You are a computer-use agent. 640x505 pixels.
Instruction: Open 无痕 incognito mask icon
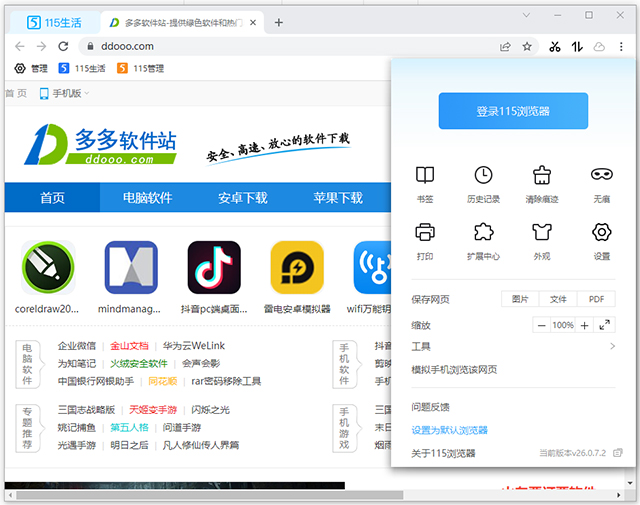tap(602, 175)
